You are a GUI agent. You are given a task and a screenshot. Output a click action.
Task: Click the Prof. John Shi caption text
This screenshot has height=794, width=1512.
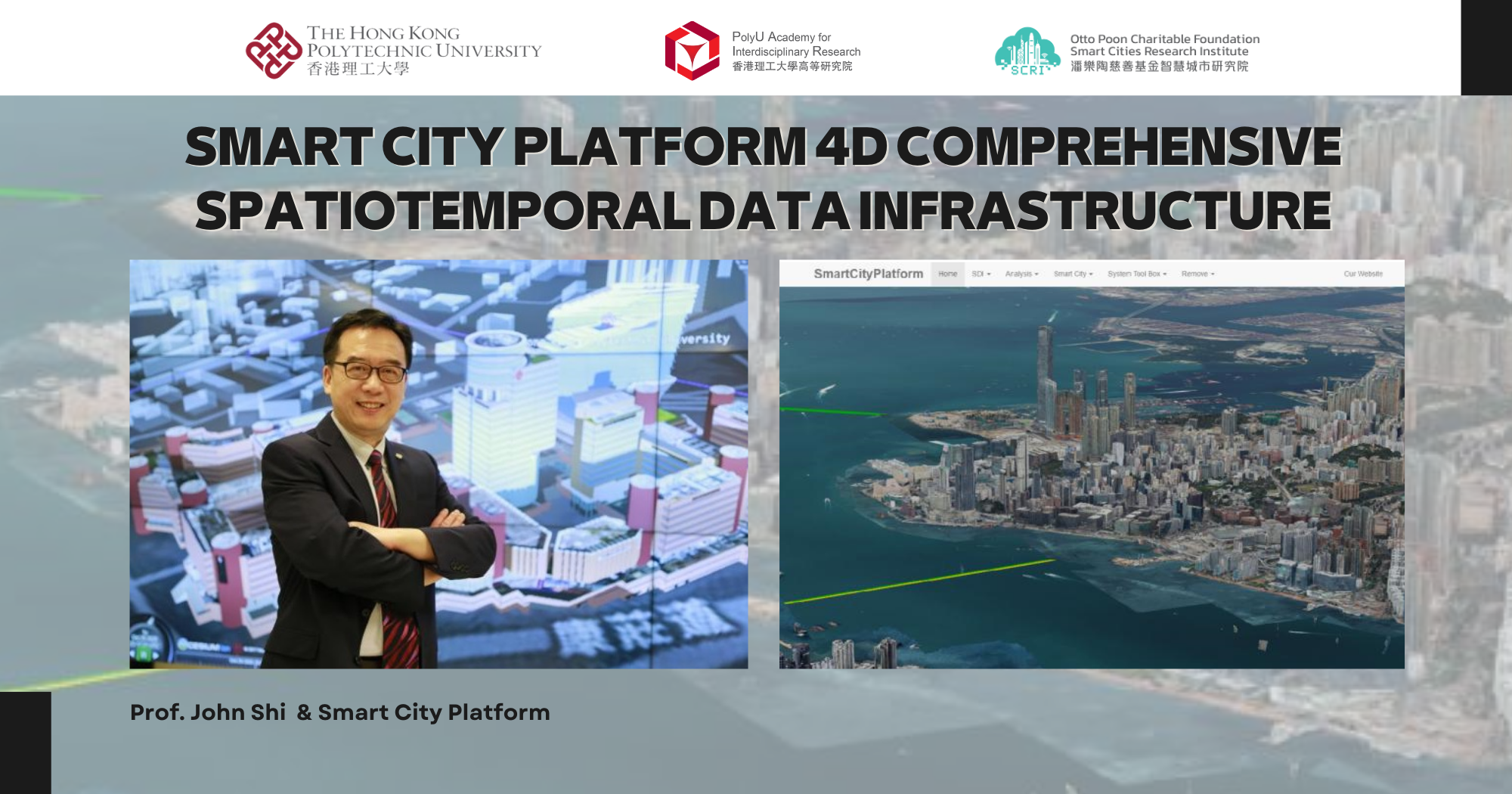(339, 712)
